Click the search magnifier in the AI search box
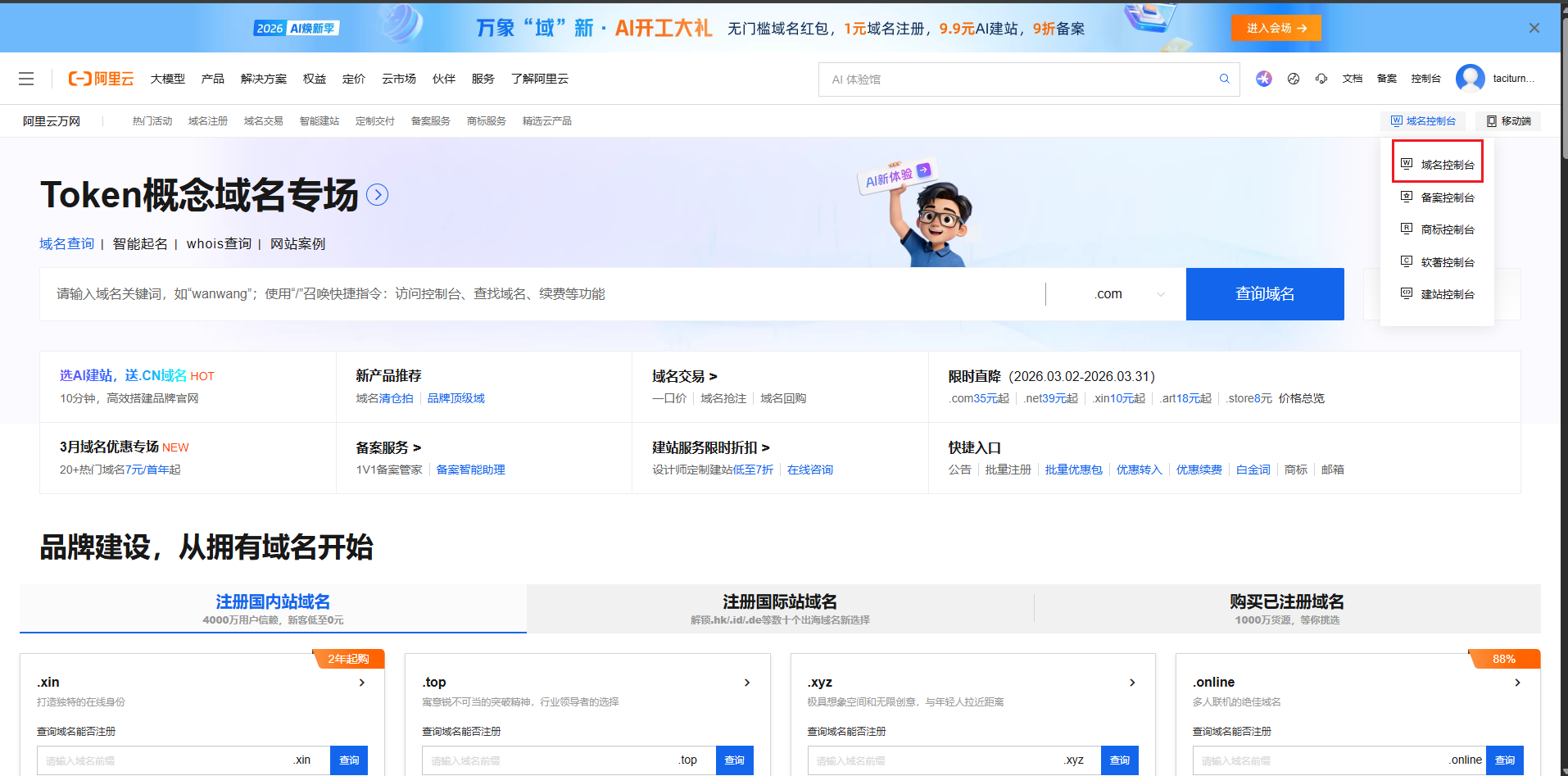The height and width of the screenshot is (776, 1568). point(1224,79)
